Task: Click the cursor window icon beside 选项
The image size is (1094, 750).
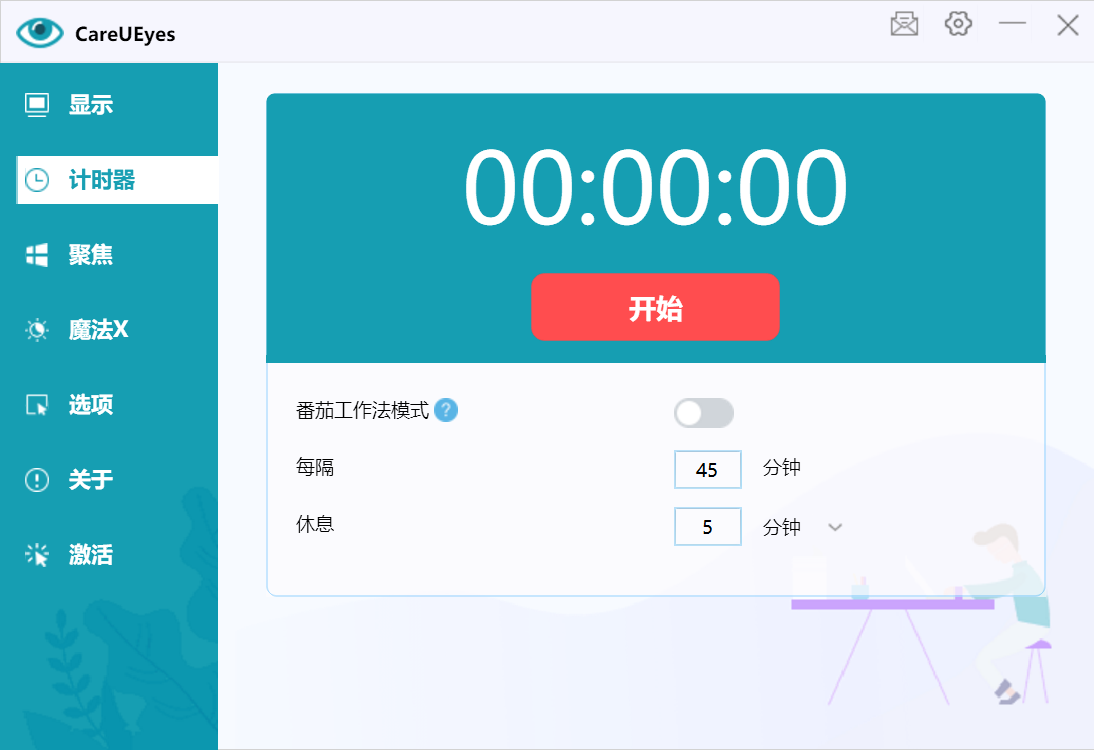Action: (x=37, y=405)
